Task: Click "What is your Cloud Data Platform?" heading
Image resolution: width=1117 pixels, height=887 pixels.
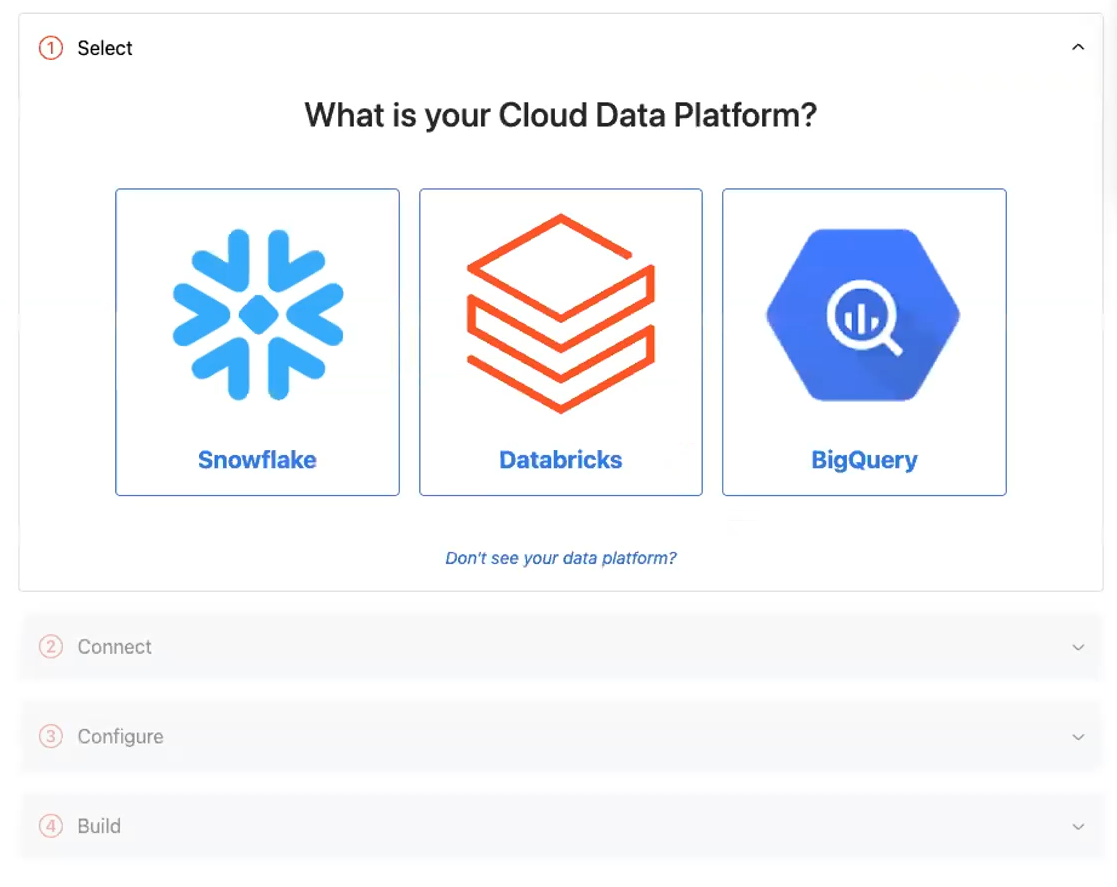Action: (x=561, y=115)
